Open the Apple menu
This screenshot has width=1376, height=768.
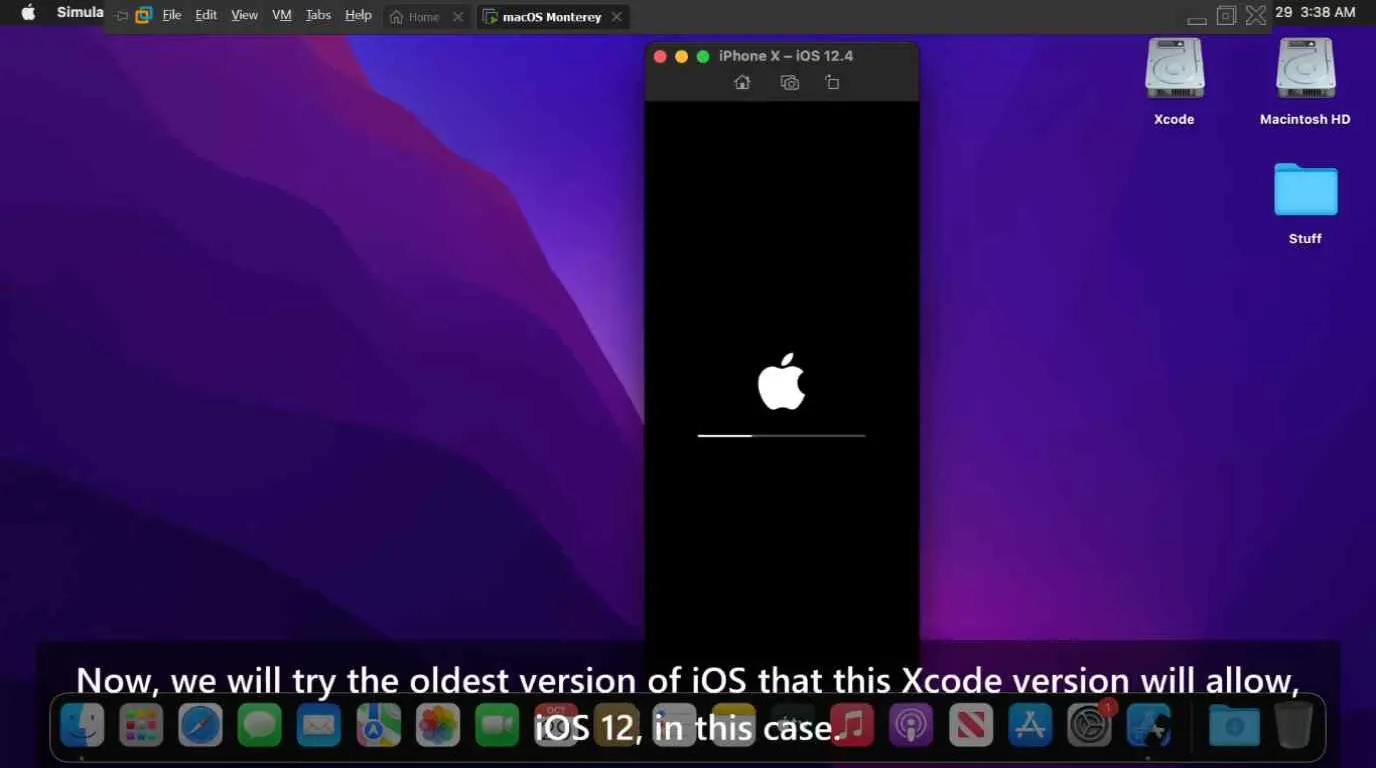click(28, 13)
